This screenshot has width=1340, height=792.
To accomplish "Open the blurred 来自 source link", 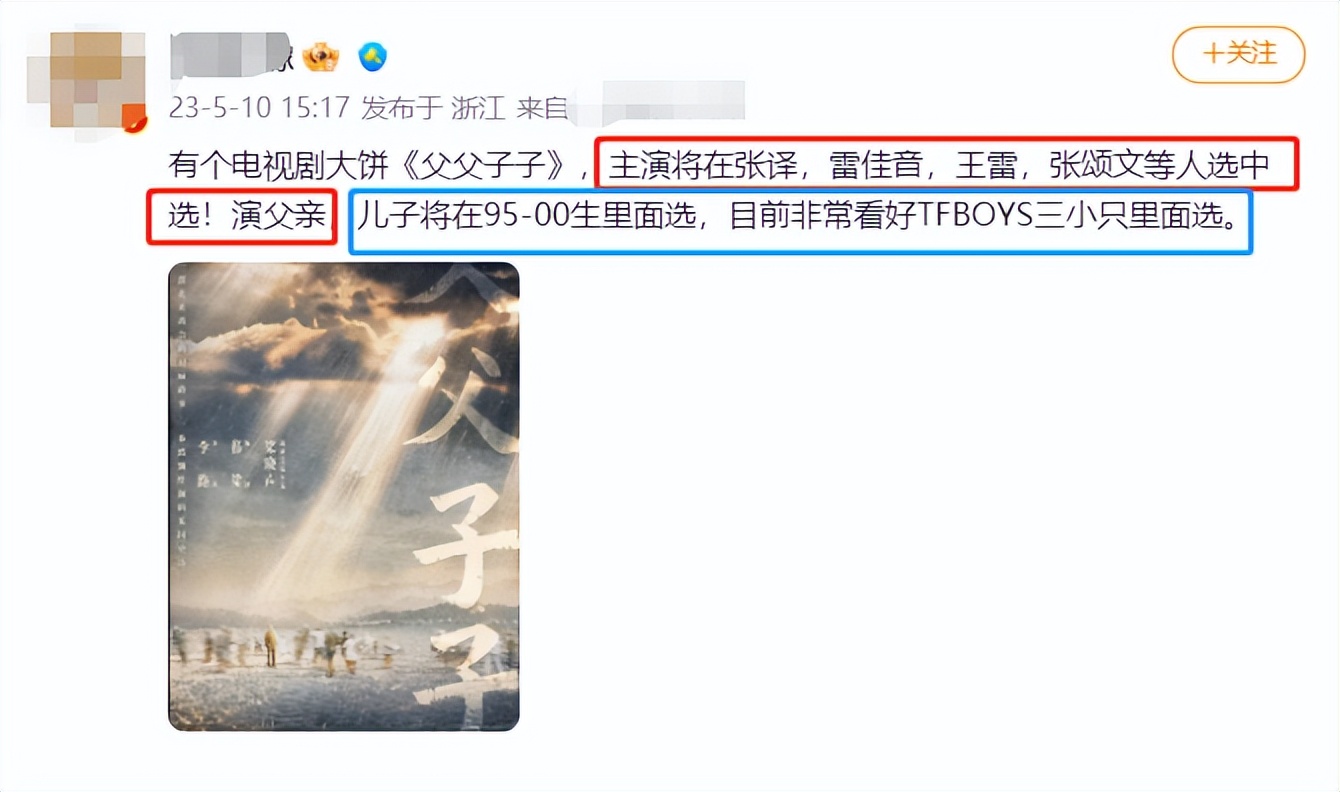I will (630, 104).
